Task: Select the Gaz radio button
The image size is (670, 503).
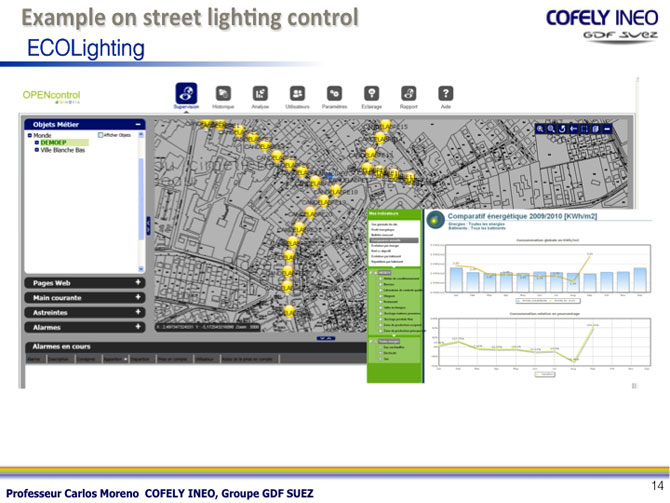Action: 380,359
